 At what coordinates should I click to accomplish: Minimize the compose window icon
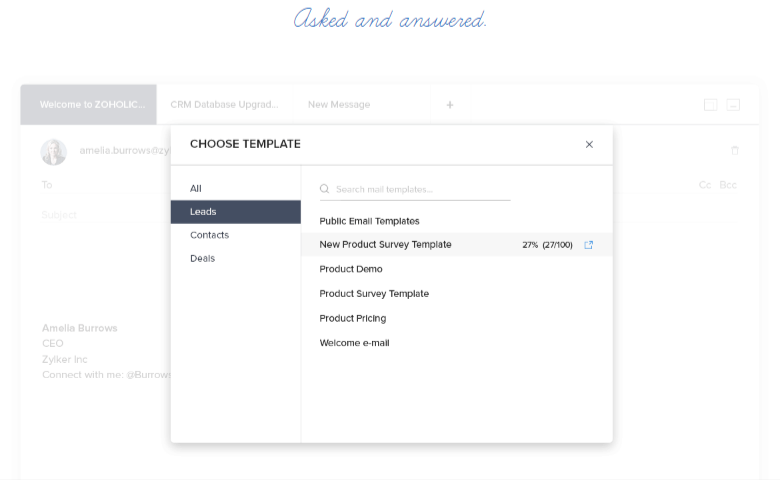733,105
